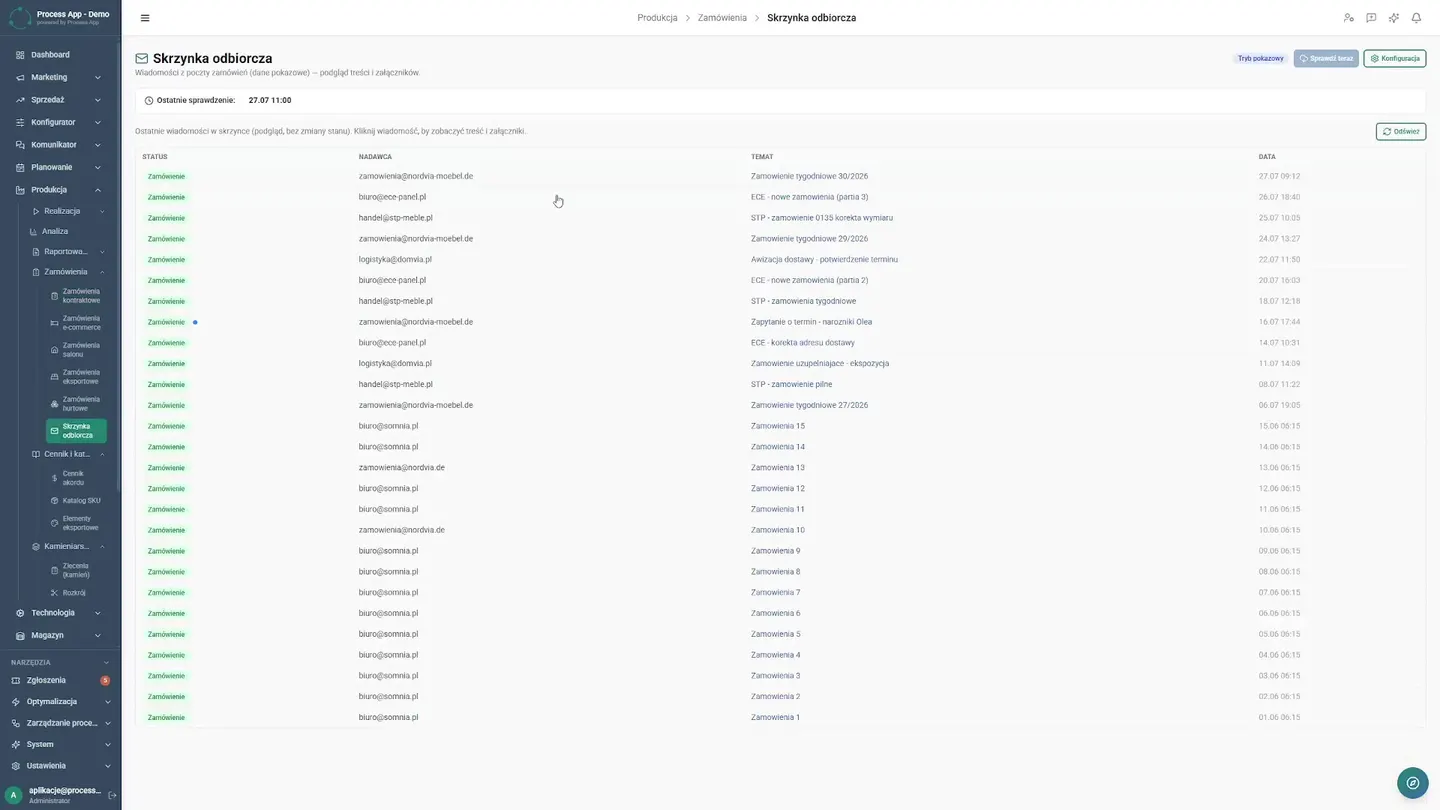Viewport: 1440px width, 810px height.
Task: Open the feedback message icon
Action: point(1371,18)
